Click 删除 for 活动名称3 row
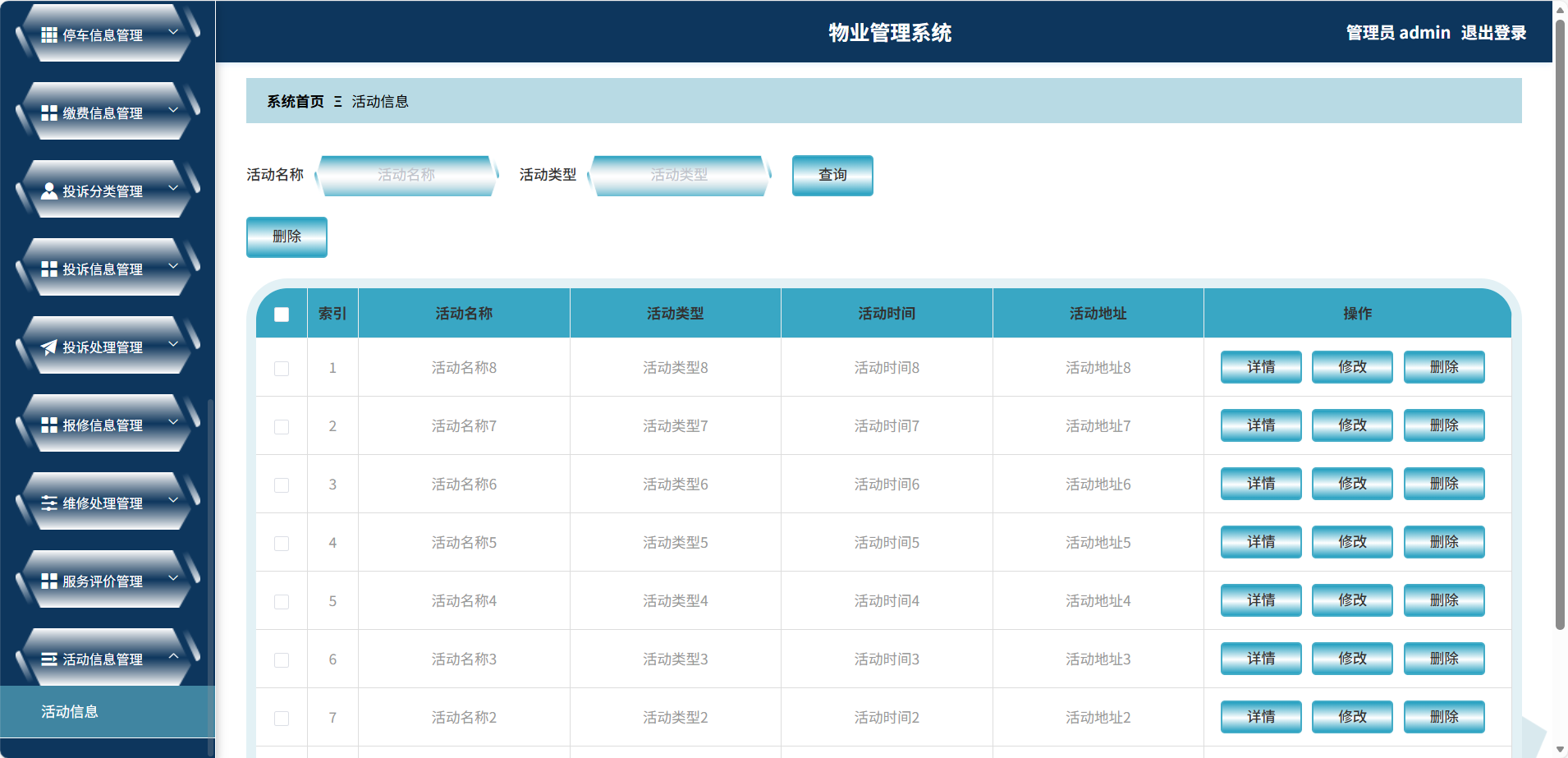The width and height of the screenshot is (1568, 758). pos(1444,659)
